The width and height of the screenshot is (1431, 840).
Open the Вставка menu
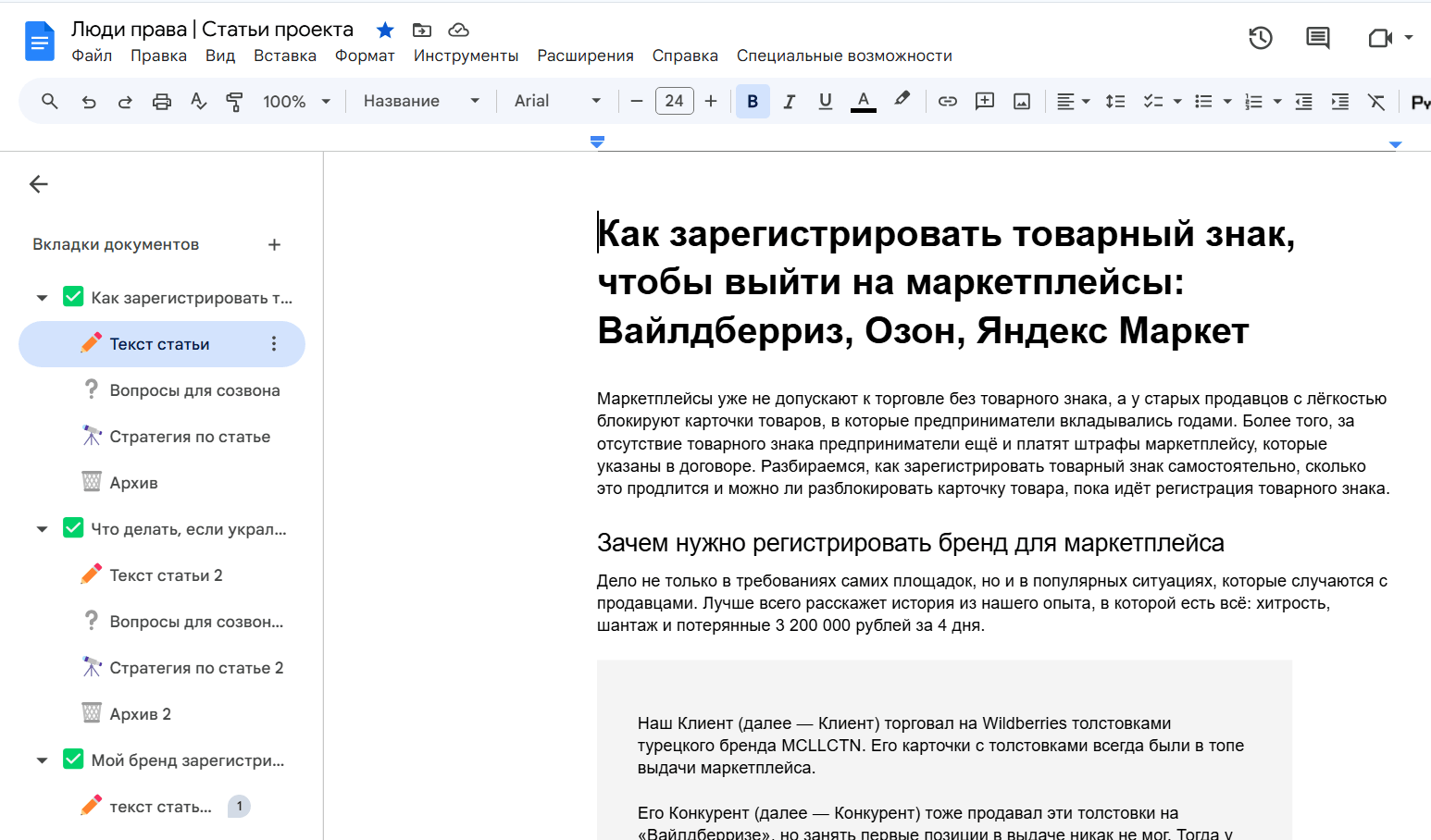coord(285,56)
